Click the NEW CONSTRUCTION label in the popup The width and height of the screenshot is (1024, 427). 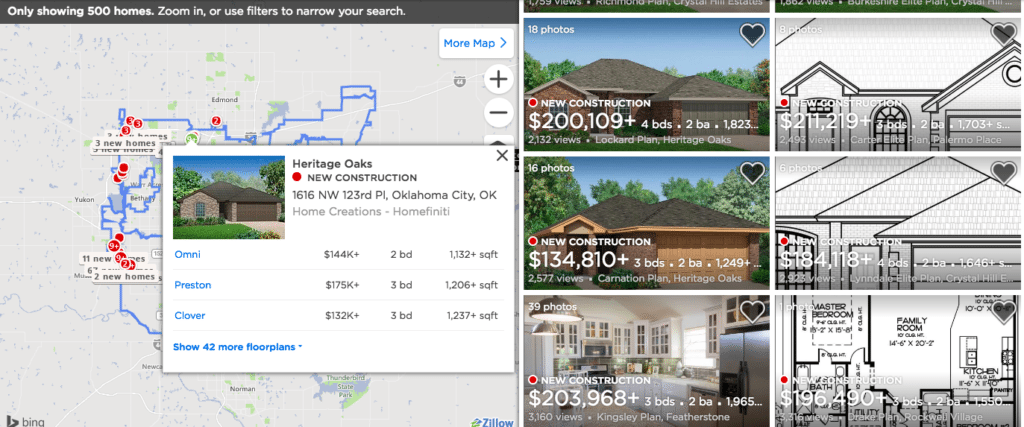pyautogui.click(x=362, y=178)
